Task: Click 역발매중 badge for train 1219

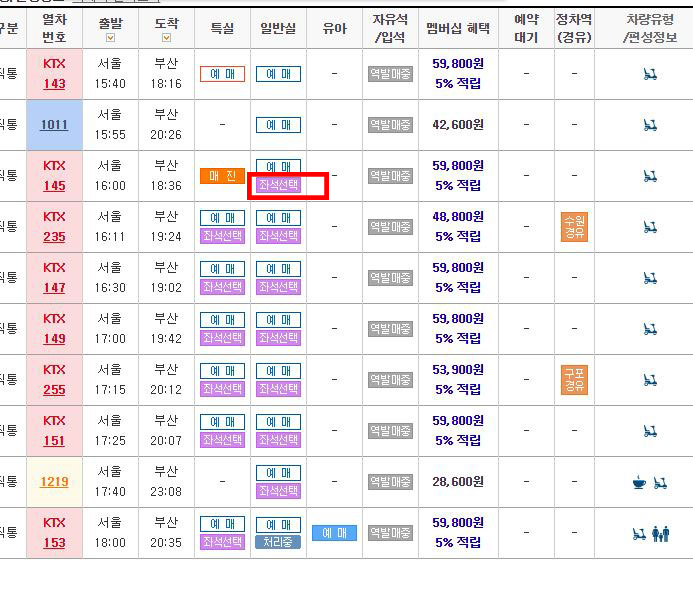Action: tap(390, 482)
